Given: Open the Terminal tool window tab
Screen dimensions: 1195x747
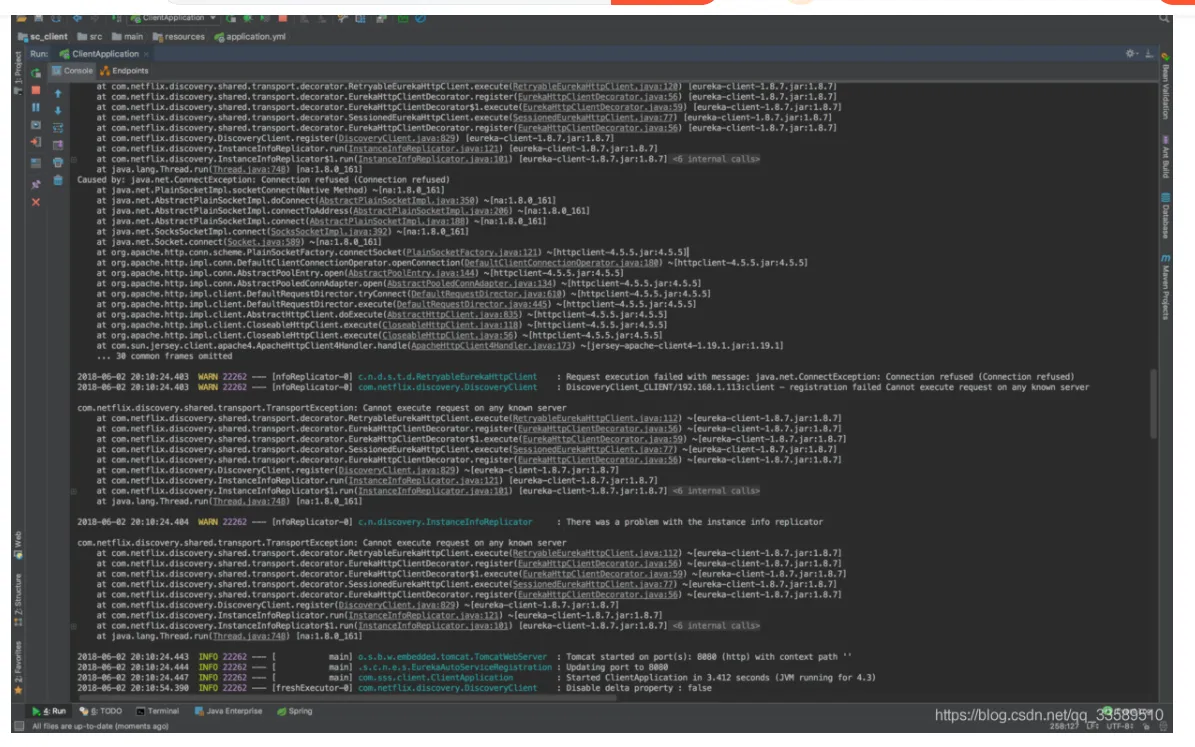Looking at the screenshot, I should pos(157,711).
